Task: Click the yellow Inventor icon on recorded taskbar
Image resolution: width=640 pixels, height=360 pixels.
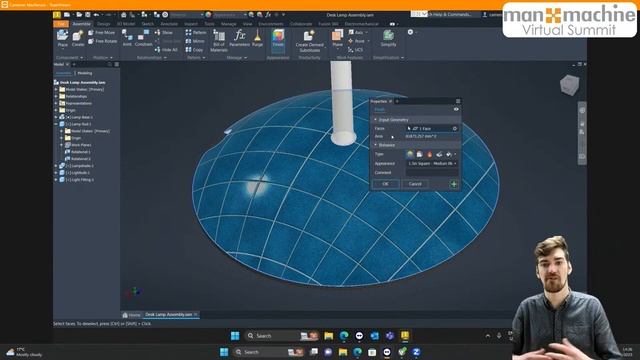Action: point(404,336)
